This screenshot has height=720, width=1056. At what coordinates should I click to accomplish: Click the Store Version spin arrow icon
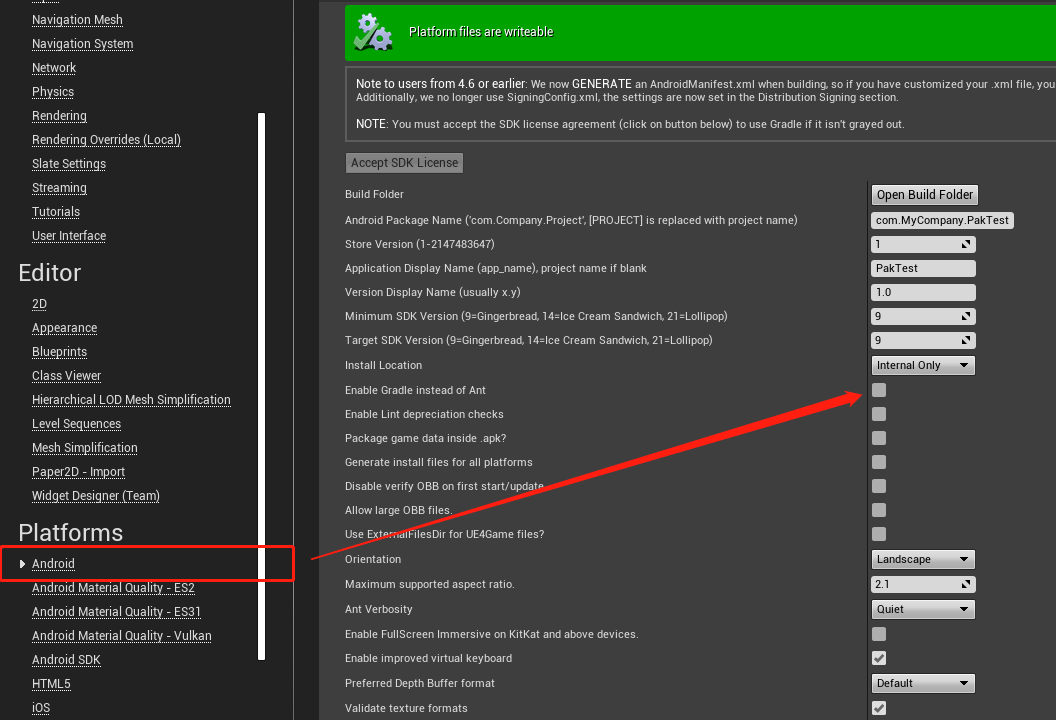[966, 244]
